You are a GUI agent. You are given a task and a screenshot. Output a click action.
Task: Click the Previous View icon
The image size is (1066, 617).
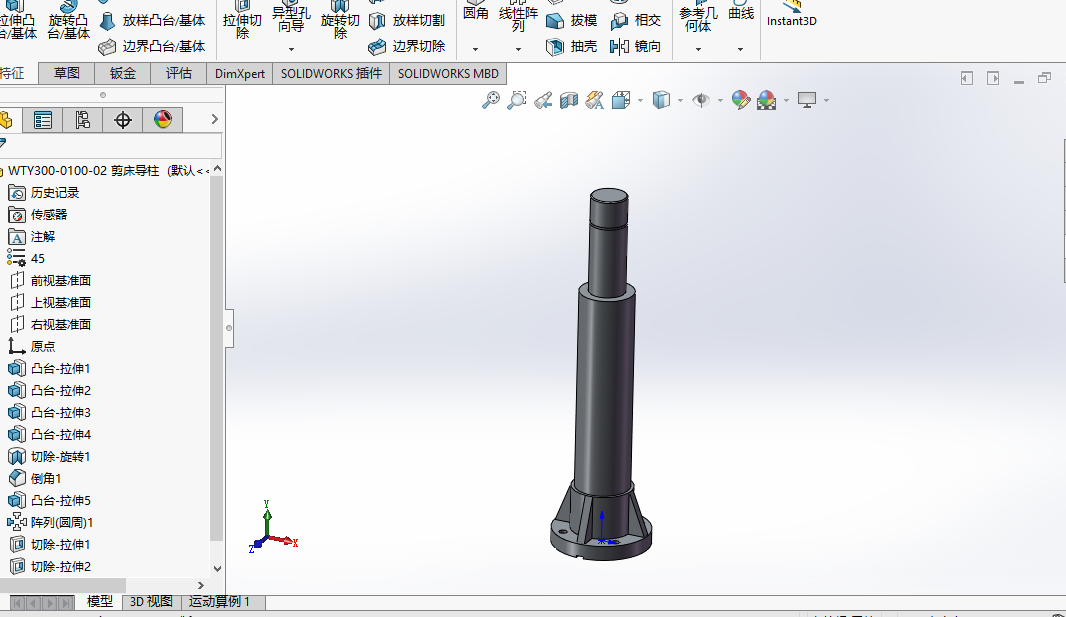tap(543, 101)
